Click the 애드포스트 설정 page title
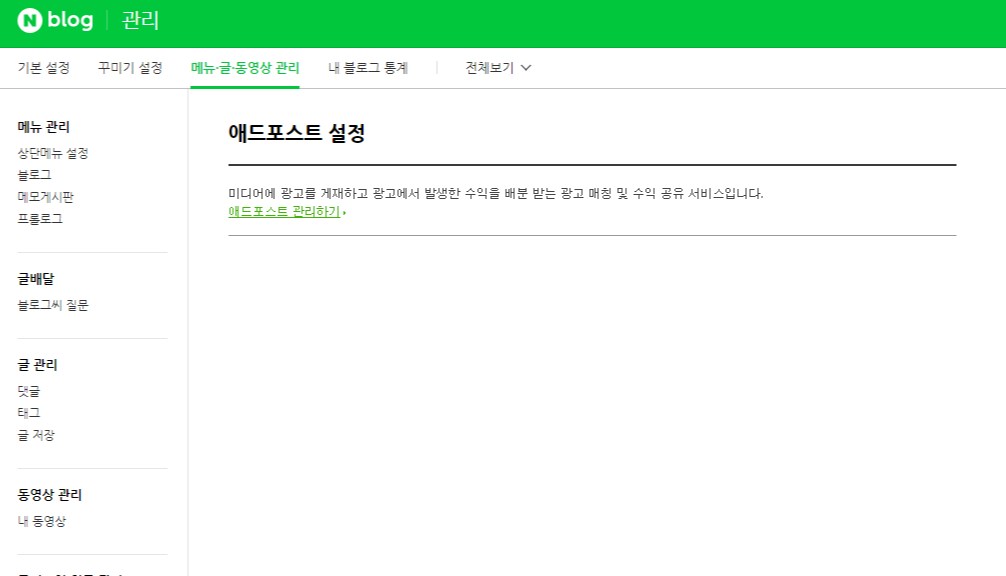Screen dimensions: 1006x576 coord(296,133)
